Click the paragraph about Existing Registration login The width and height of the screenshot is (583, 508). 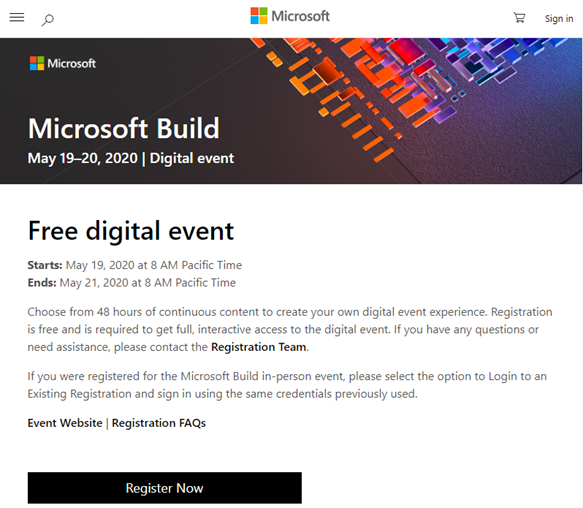coord(287,385)
